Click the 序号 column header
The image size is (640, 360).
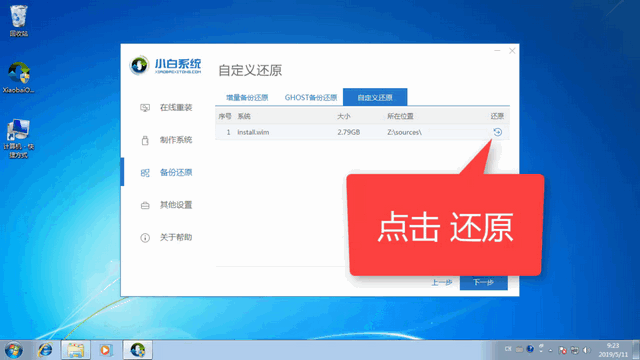[x=225, y=116]
